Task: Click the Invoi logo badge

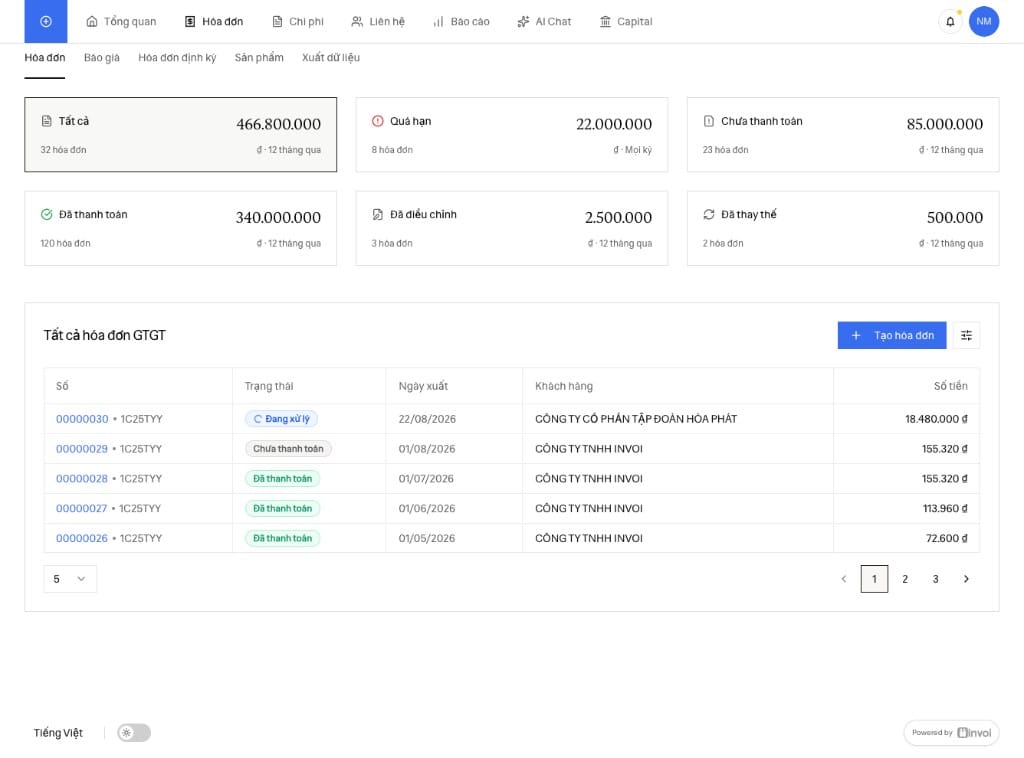Action: [x=951, y=733]
